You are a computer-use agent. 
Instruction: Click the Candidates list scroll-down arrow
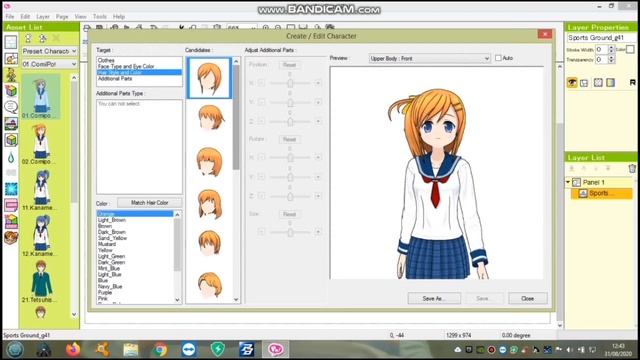point(236,300)
